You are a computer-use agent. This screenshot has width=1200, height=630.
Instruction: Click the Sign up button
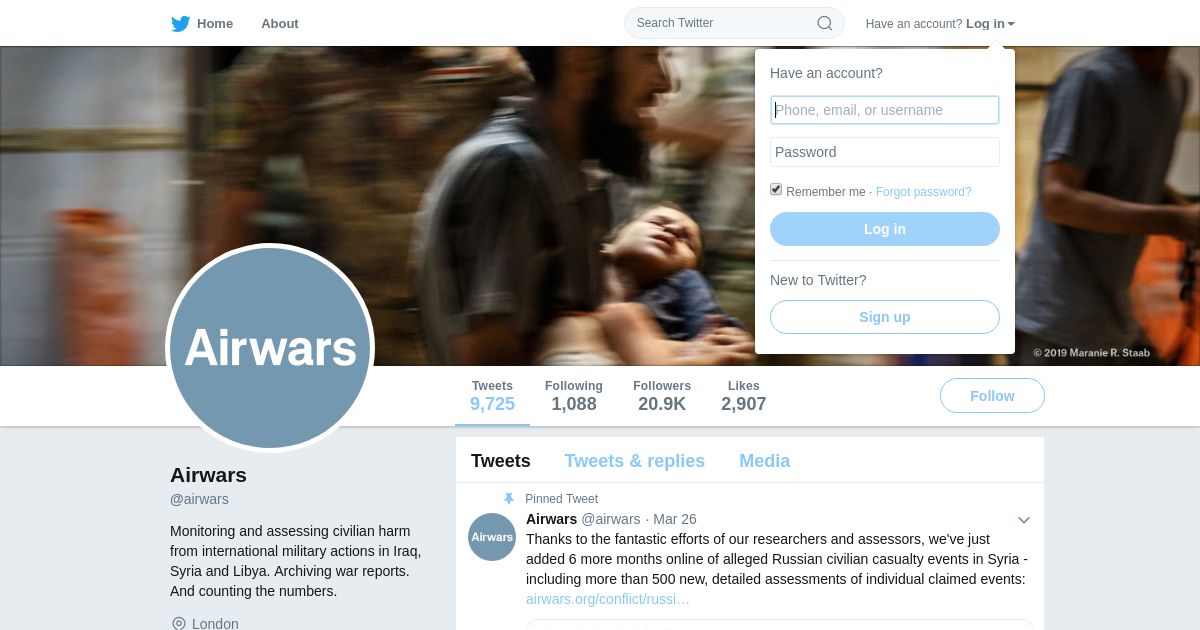(x=885, y=317)
